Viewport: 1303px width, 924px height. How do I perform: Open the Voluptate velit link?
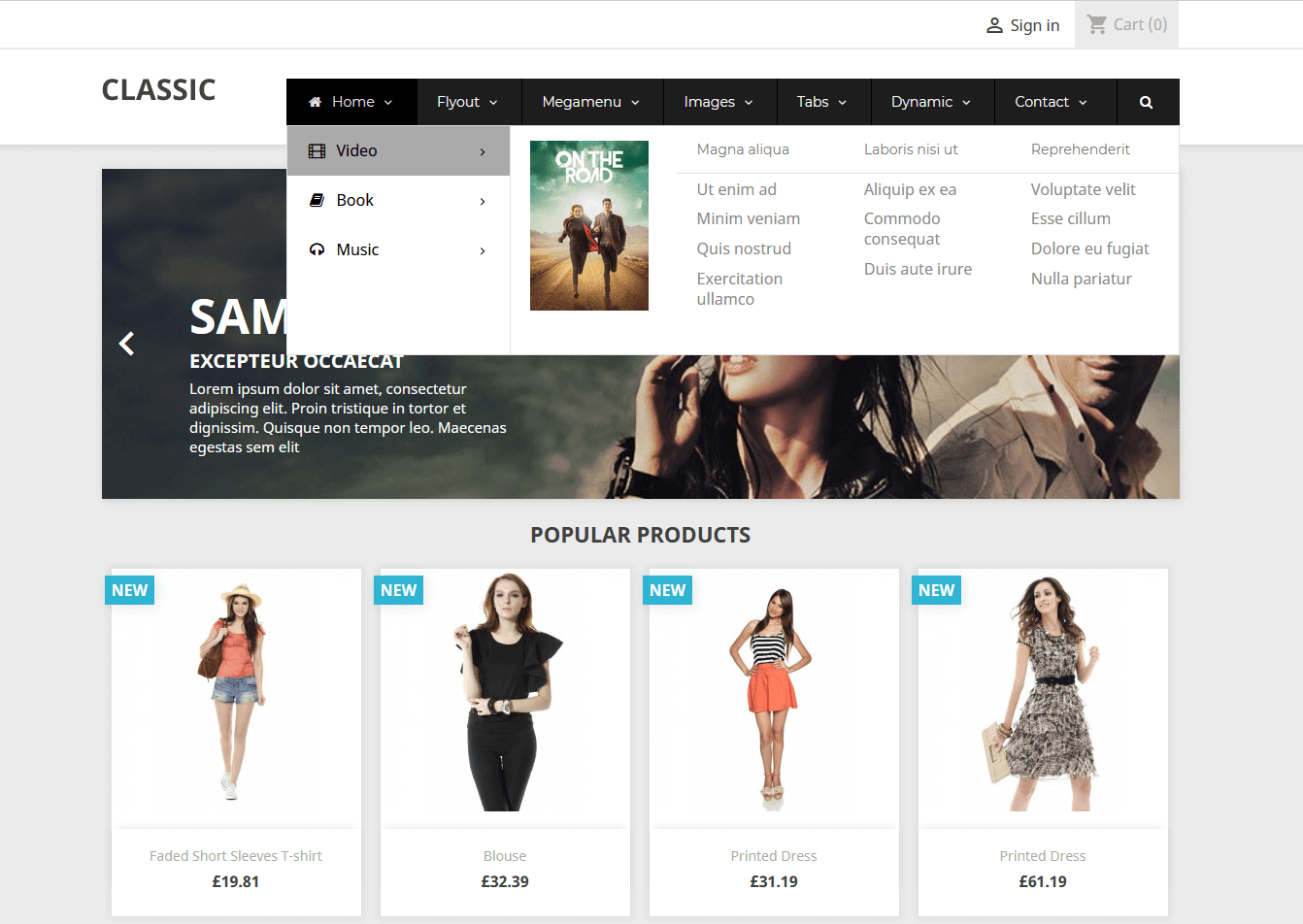point(1084,189)
